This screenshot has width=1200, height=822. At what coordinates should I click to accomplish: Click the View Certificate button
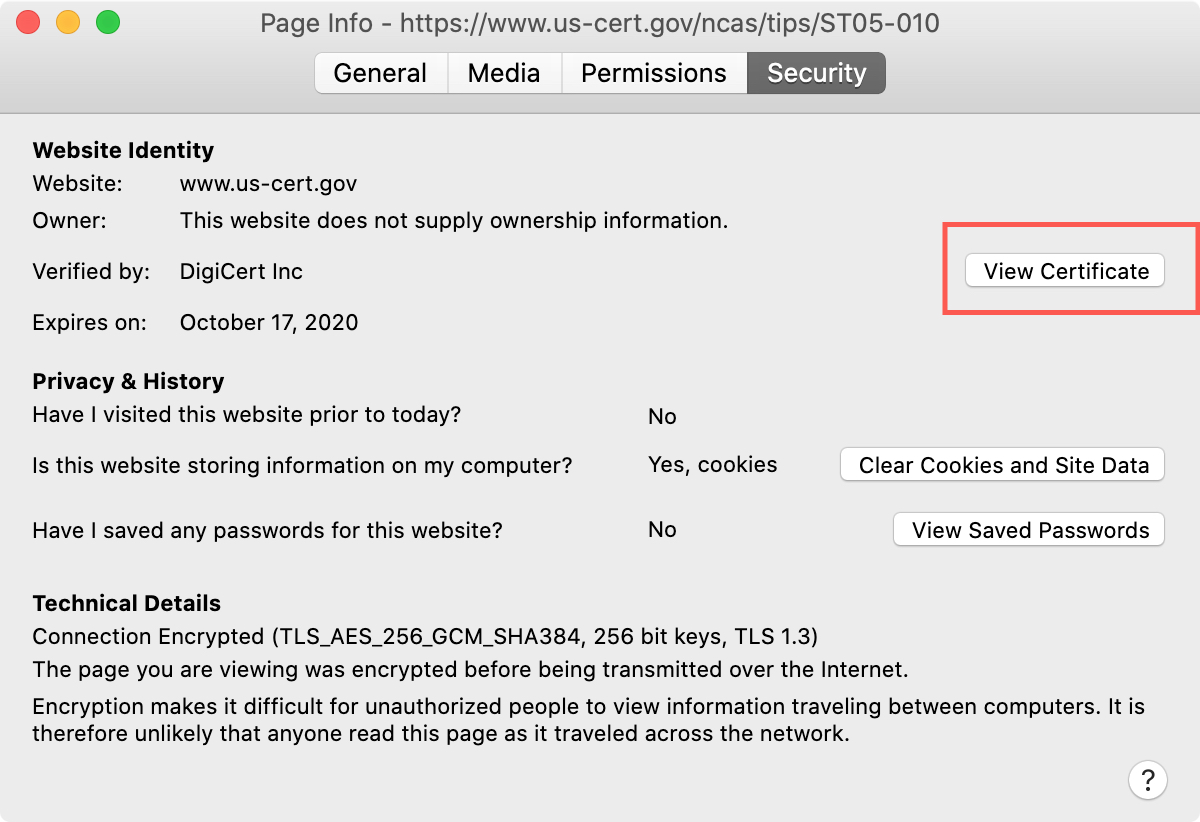(x=1065, y=271)
